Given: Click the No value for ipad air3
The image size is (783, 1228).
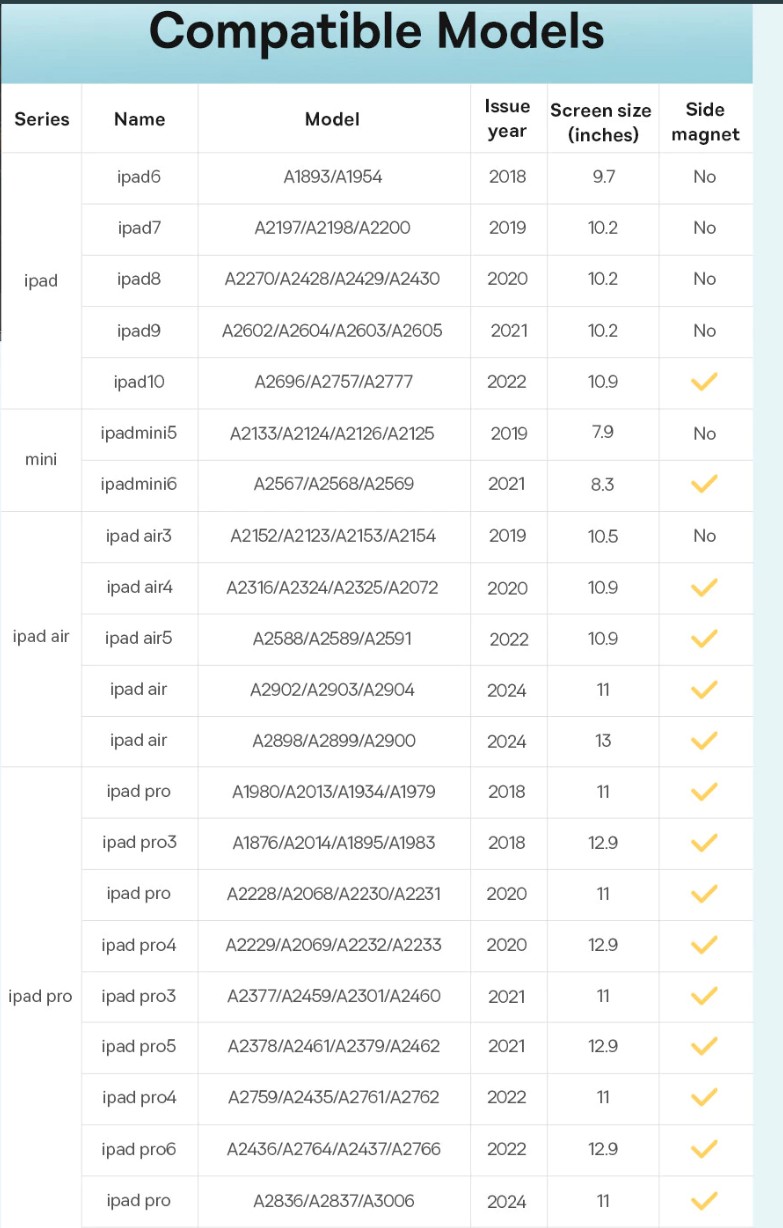Looking at the screenshot, I should coord(705,536).
